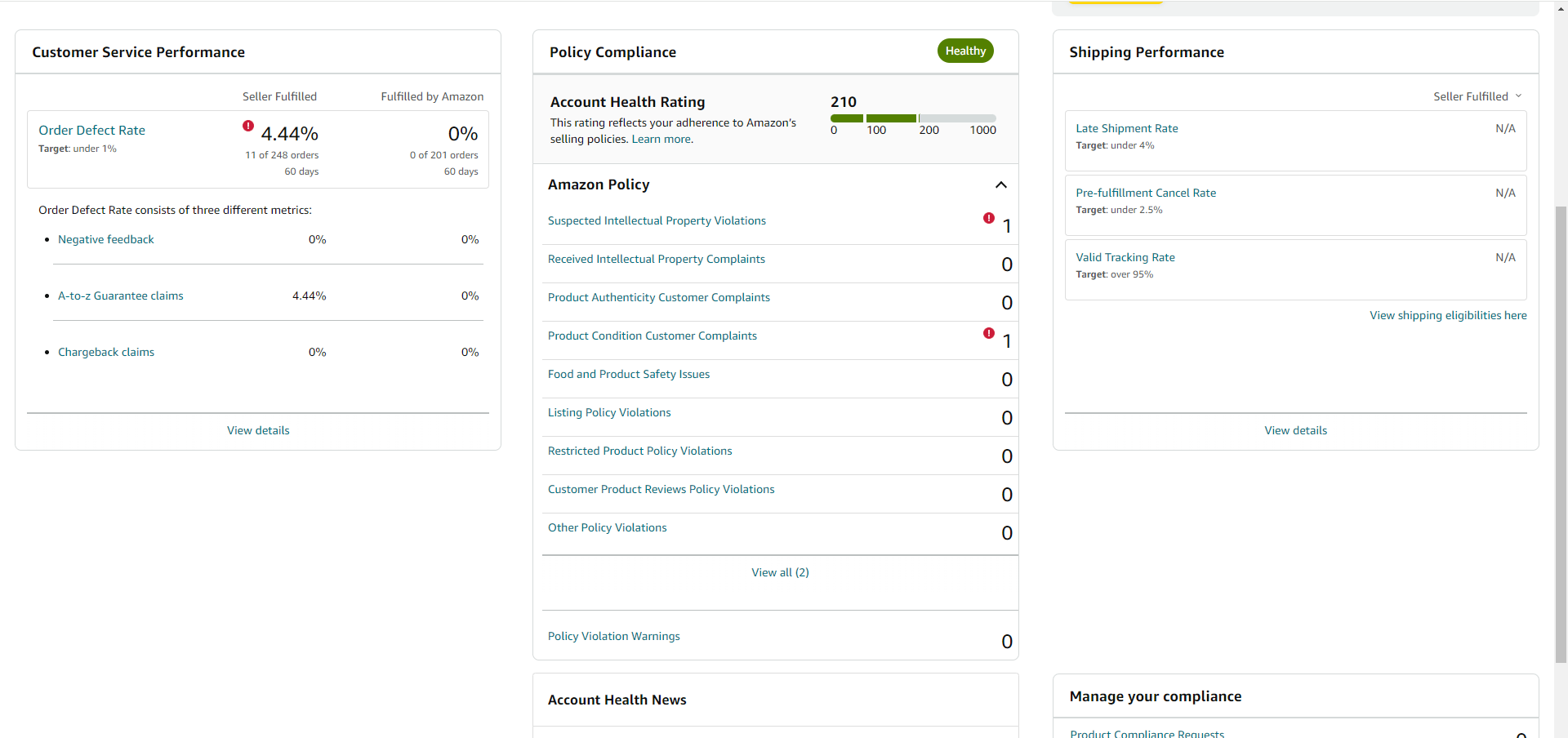This screenshot has height=738, width=1568.
Task: Click the page vertical scrollbar
Action: 1561,433
